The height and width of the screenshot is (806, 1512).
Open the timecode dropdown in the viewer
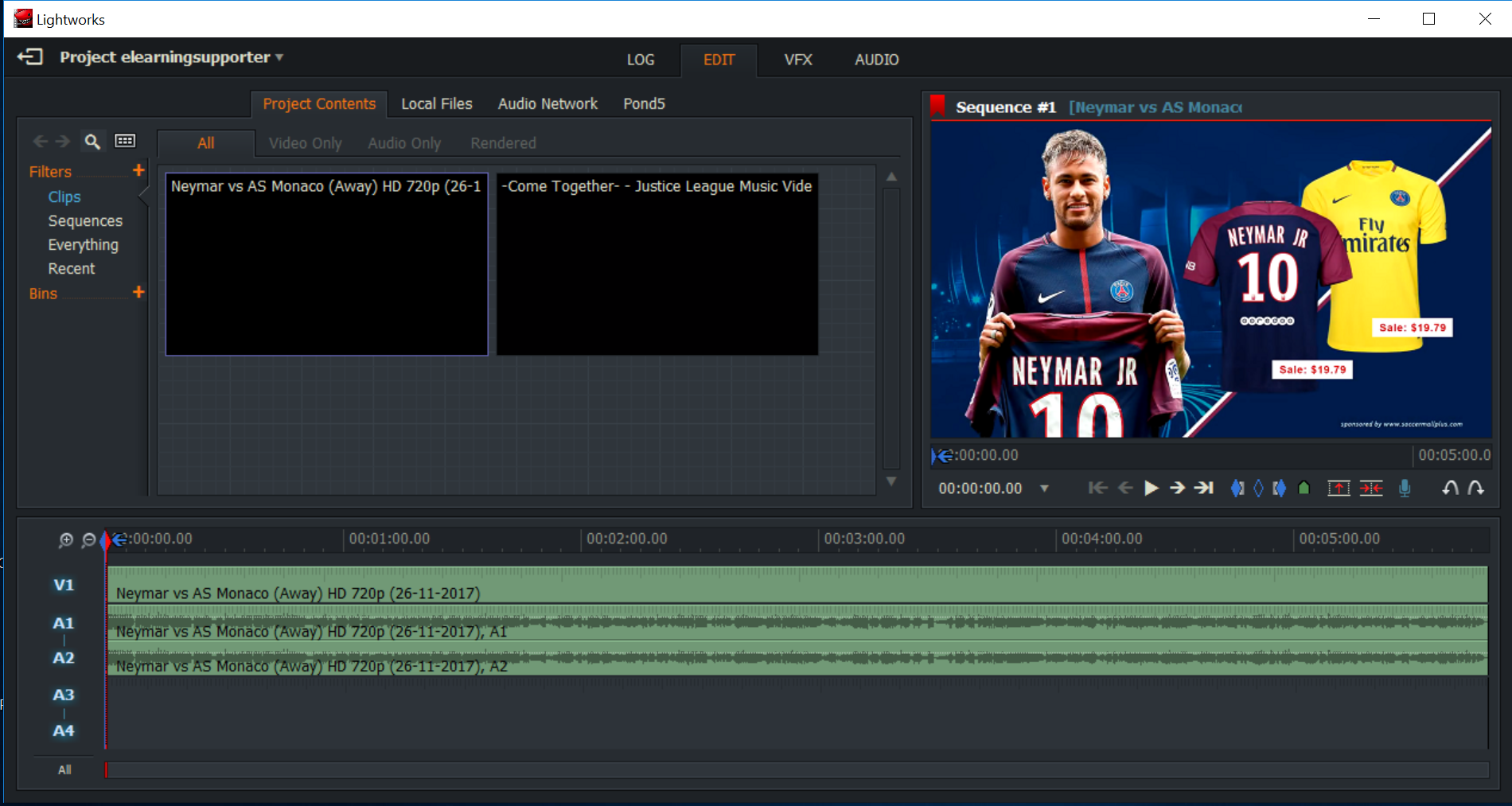(1044, 488)
